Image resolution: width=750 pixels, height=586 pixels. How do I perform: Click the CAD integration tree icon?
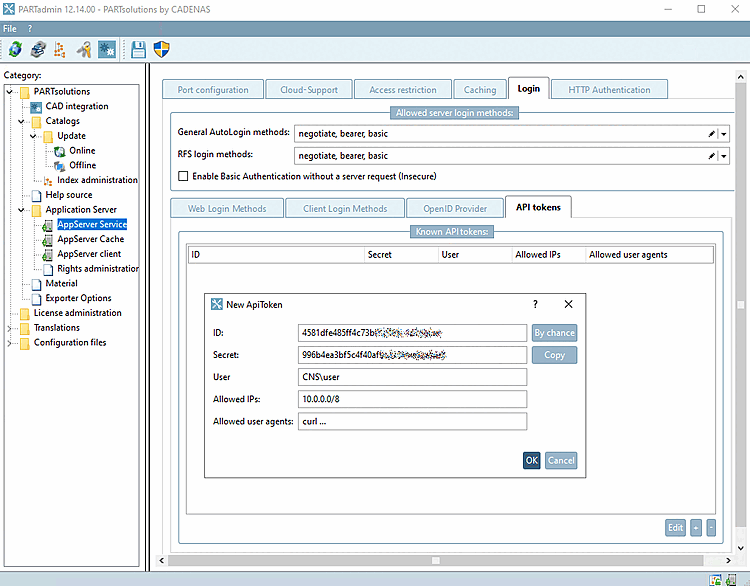point(36,107)
